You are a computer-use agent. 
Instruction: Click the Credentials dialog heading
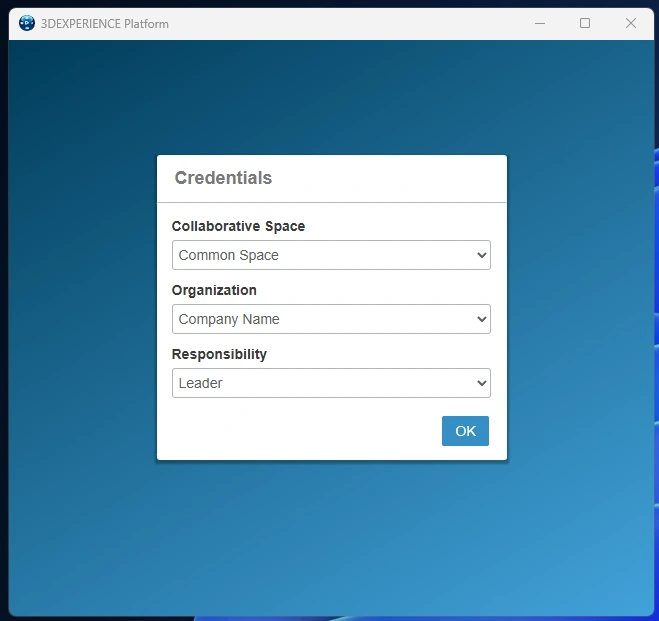(x=223, y=178)
